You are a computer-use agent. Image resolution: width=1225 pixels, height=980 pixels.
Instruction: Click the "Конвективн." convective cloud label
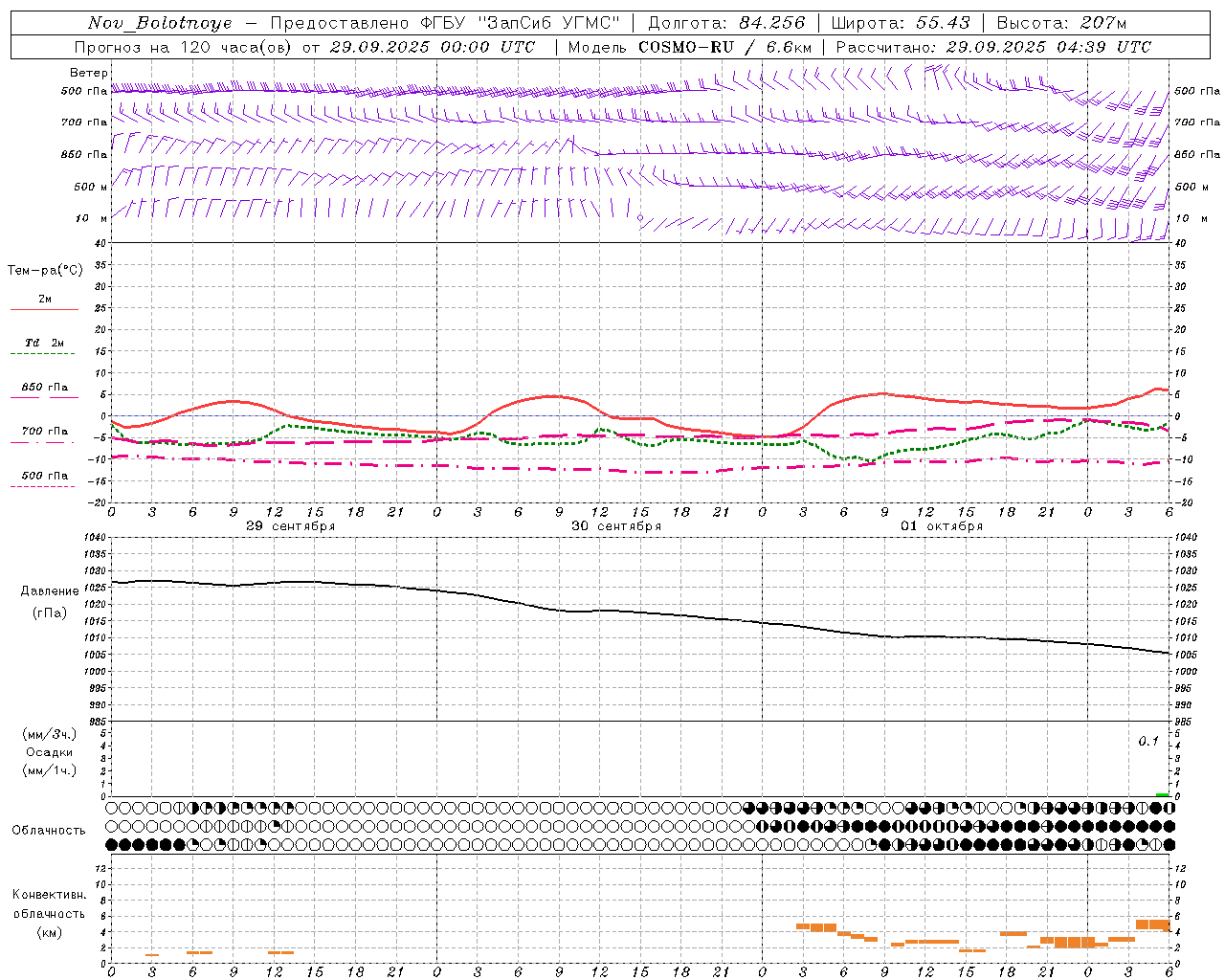[x=49, y=895]
